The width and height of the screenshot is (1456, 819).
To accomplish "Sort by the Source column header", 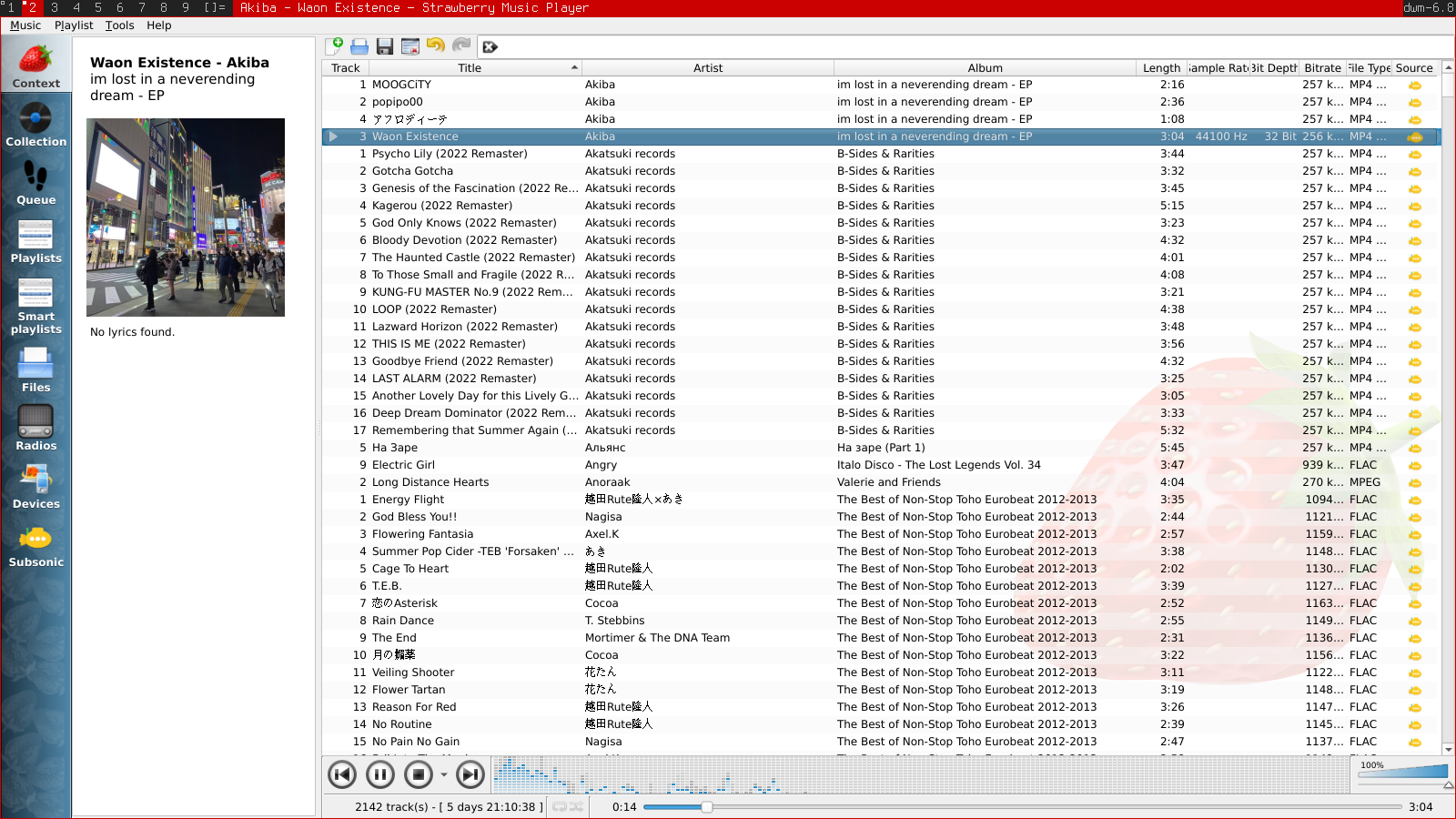I will 1414,68.
